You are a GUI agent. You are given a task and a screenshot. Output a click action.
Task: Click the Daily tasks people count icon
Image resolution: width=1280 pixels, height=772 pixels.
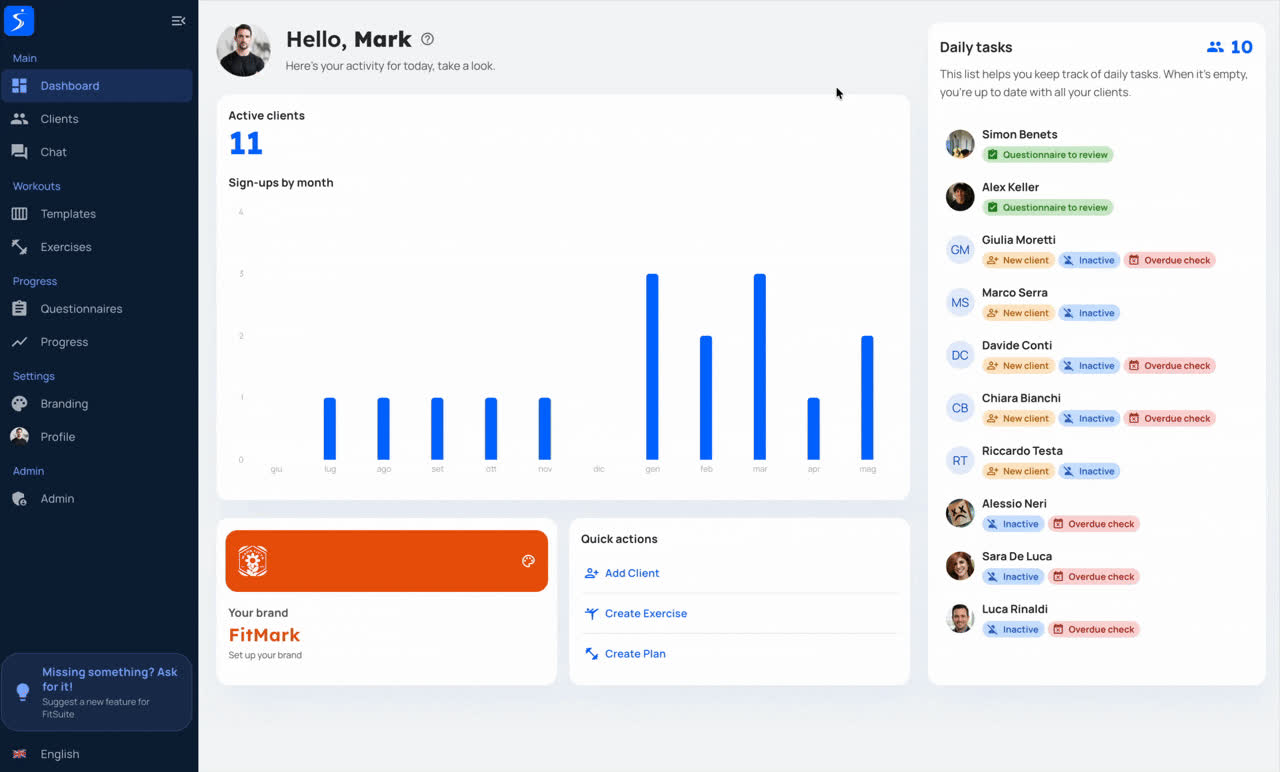pos(1215,47)
